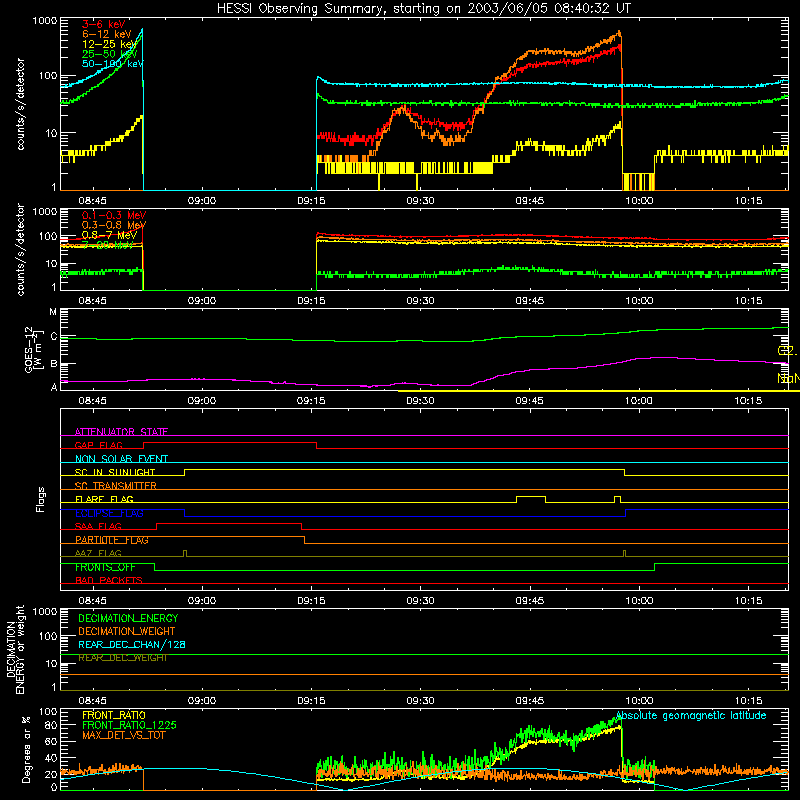The height and width of the screenshot is (800, 800).
Task: Click the DECIMATION_ENERGY legend label
Action: (x=128, y=618)
